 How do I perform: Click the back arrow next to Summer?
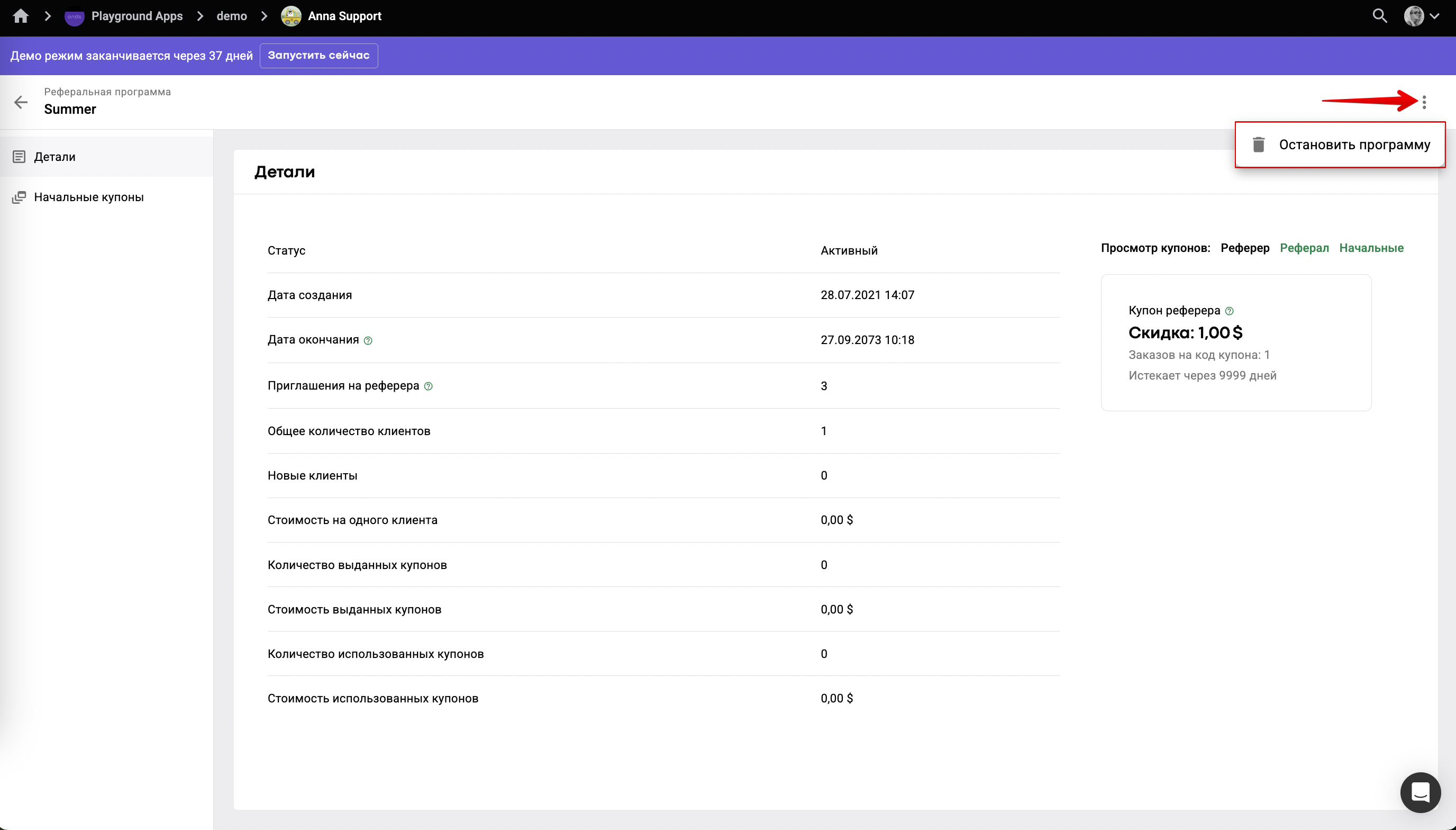click(21, 102)
